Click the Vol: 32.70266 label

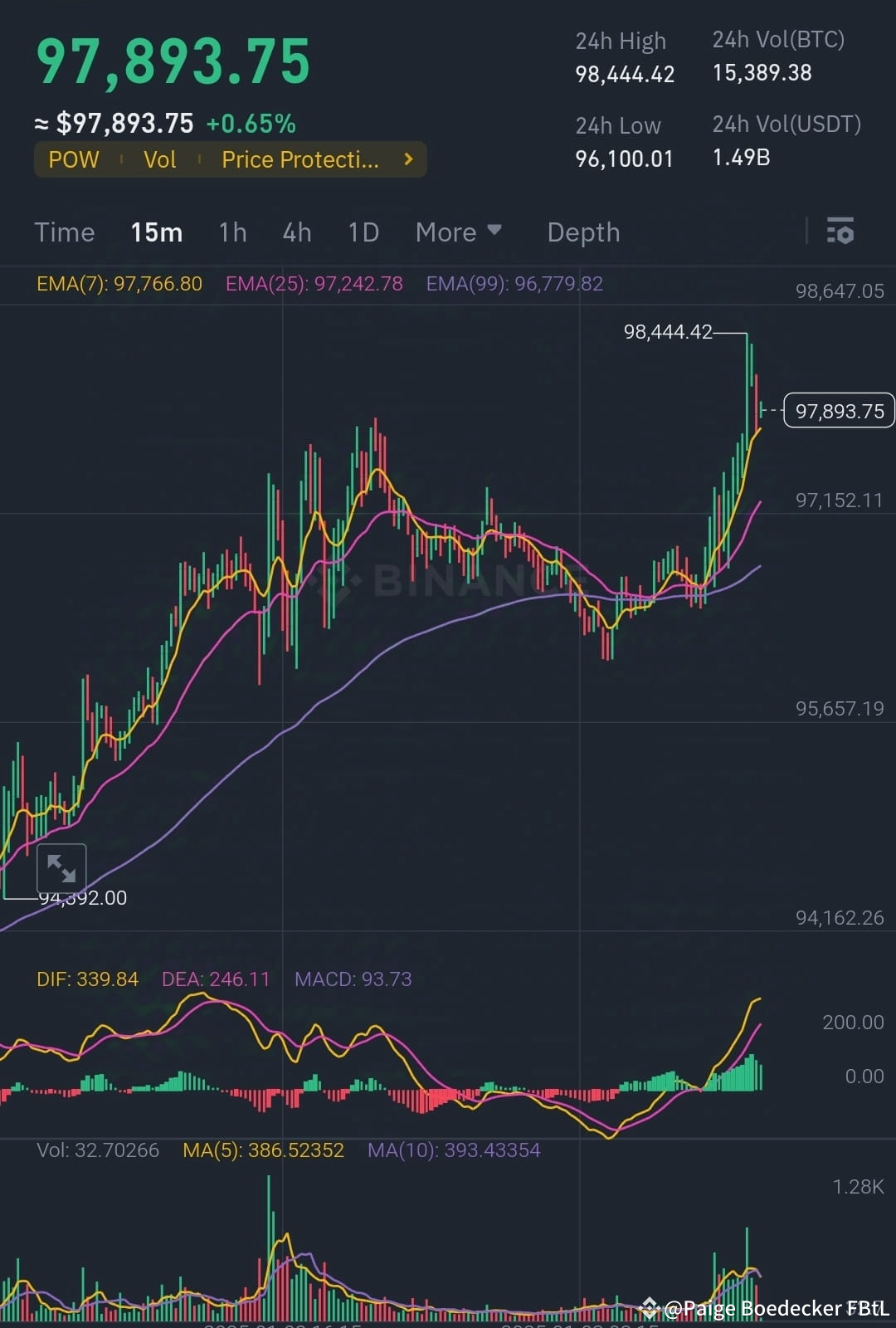pos(98,1150)
